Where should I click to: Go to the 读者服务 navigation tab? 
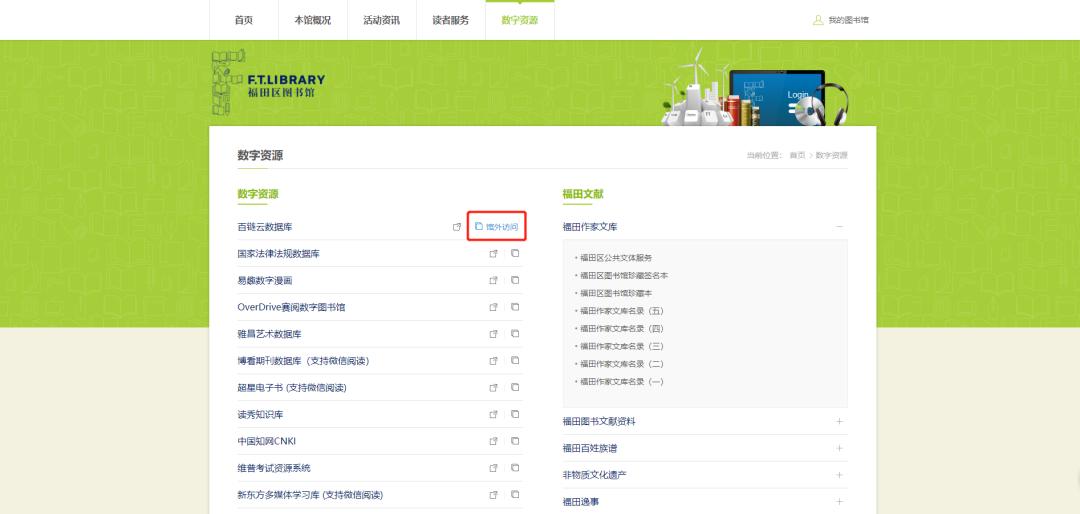tap(450, 20)
